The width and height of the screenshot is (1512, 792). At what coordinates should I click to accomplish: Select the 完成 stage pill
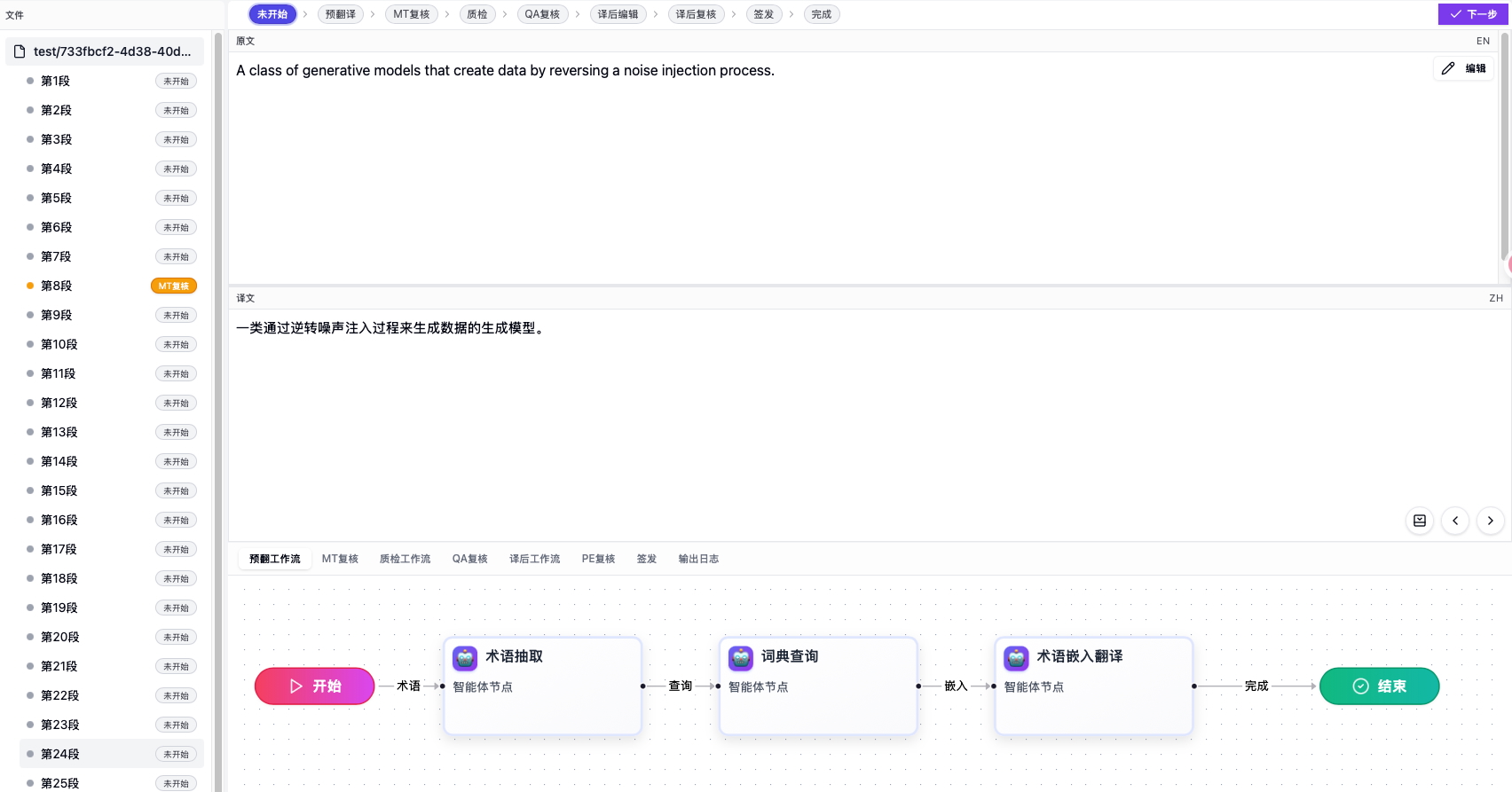coord(822,14)
